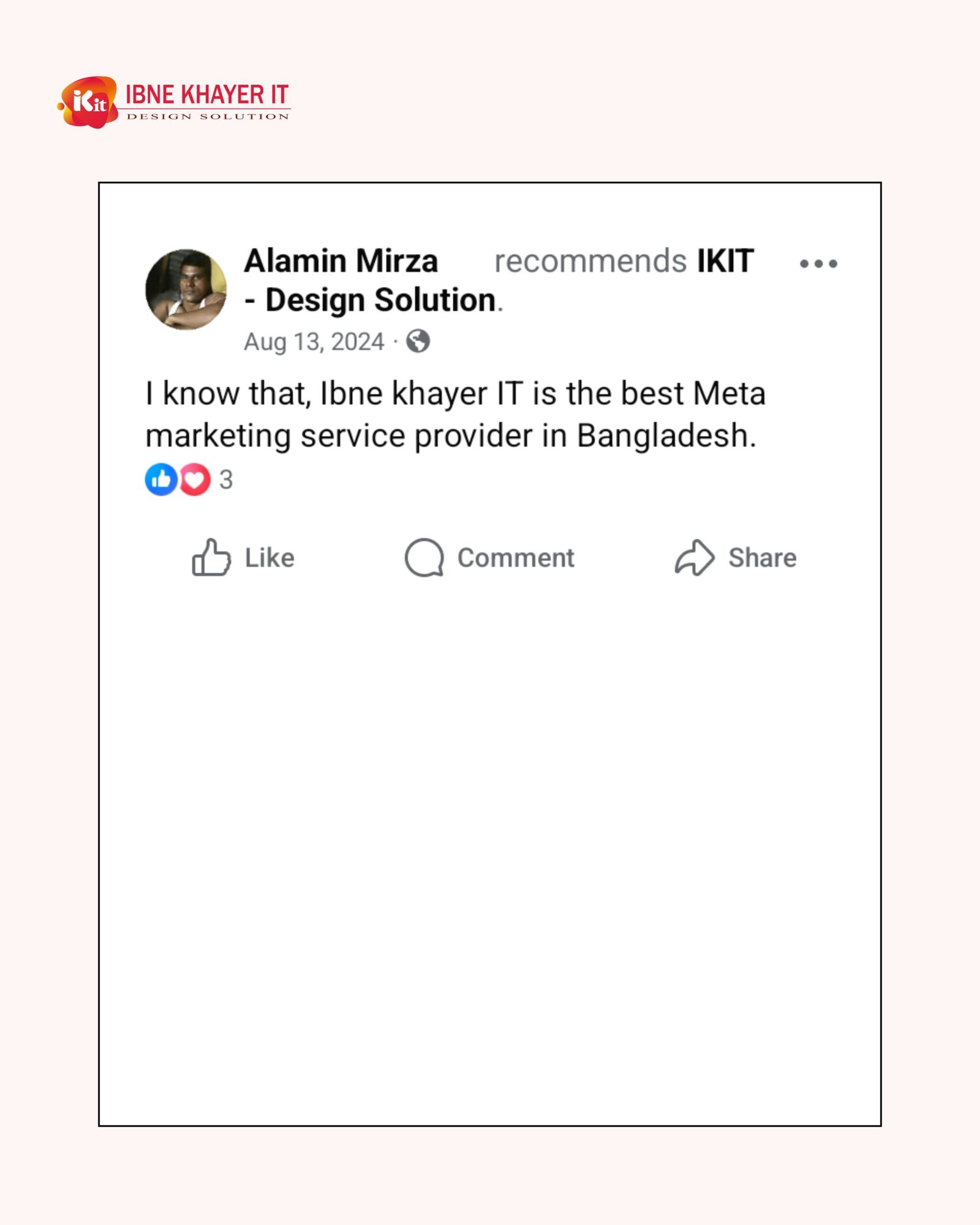Open the three-dot post options menu
This screenshot has width=980, height=1225.
pyautogui.click(x=818, y=264)
